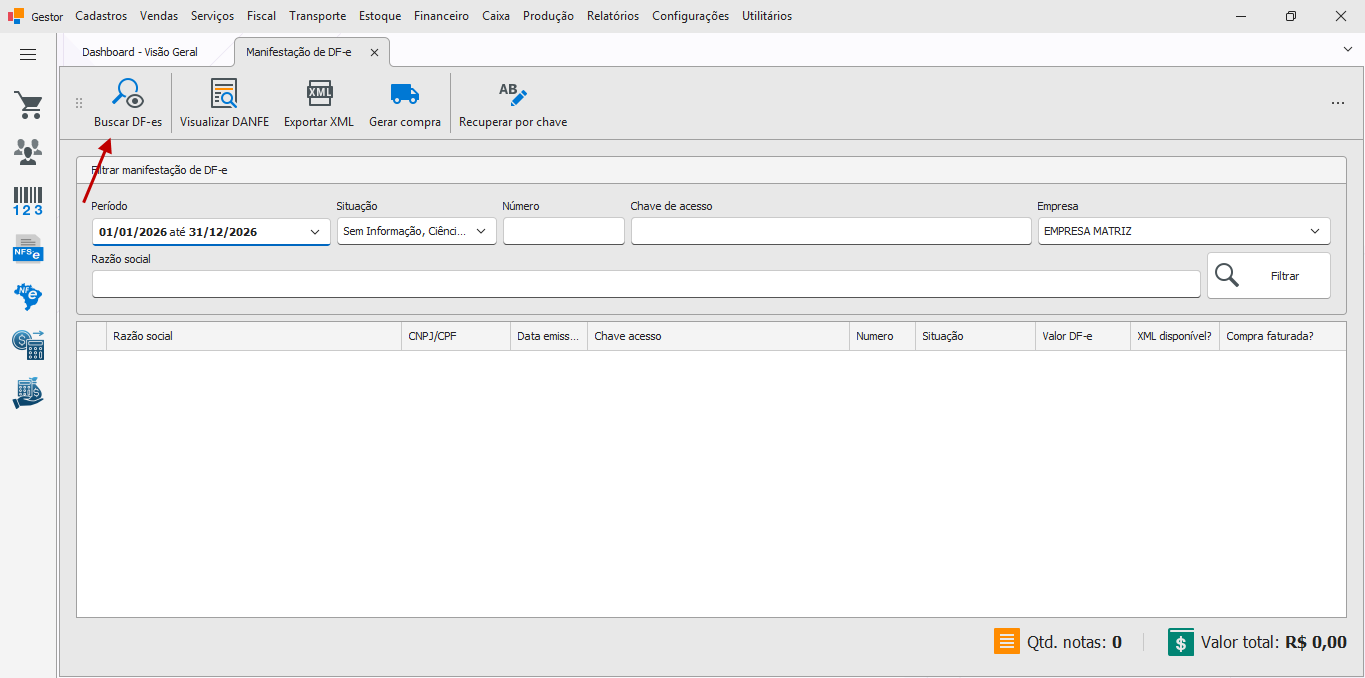Sort by the Valor DF-e column header
The width and height of the screenshot is (1365, 678).
(x=1083, y=336)
